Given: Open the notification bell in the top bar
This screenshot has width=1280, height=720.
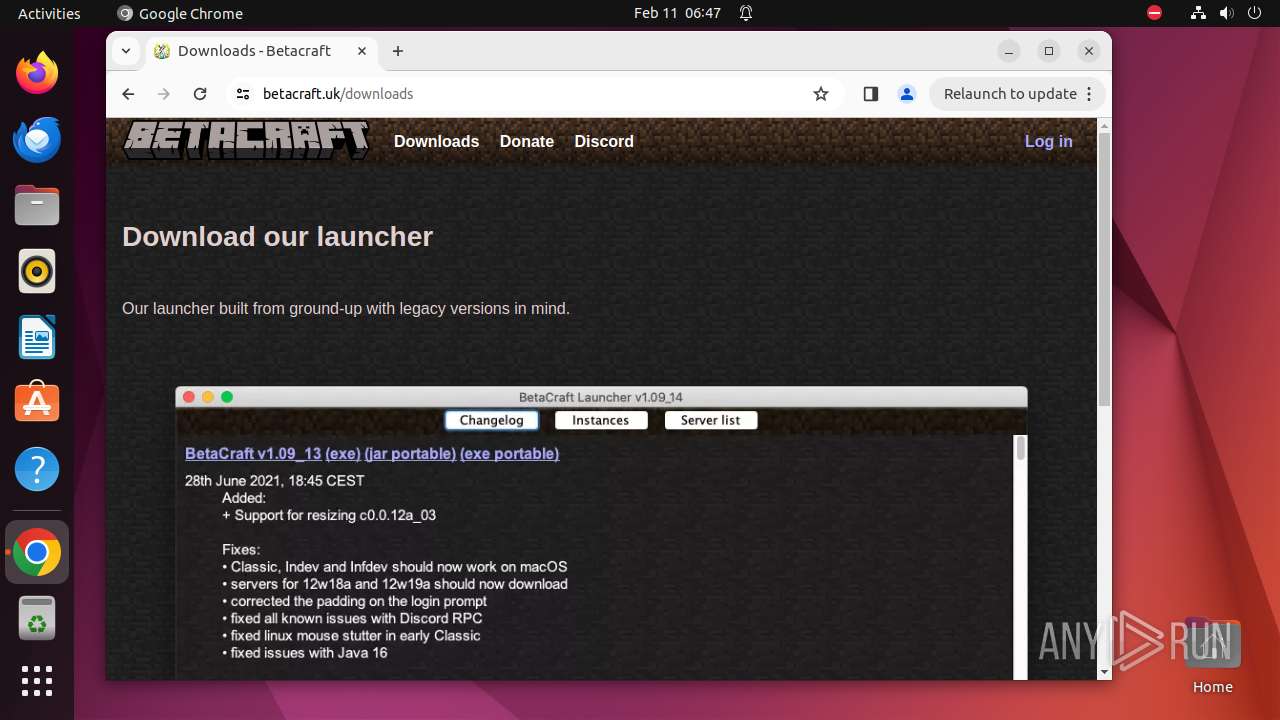Looking at the screenshot, I should click(746, 13).
